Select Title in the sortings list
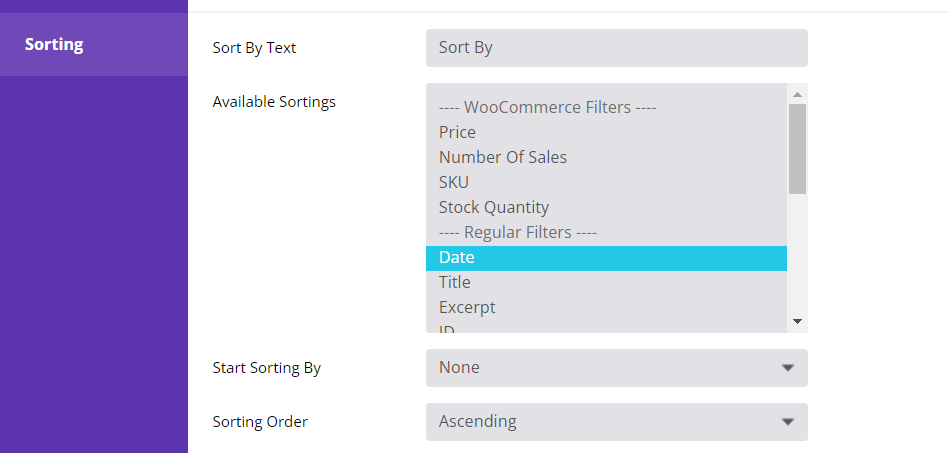The width and height of the screenshot is (950, 453). 454,282
